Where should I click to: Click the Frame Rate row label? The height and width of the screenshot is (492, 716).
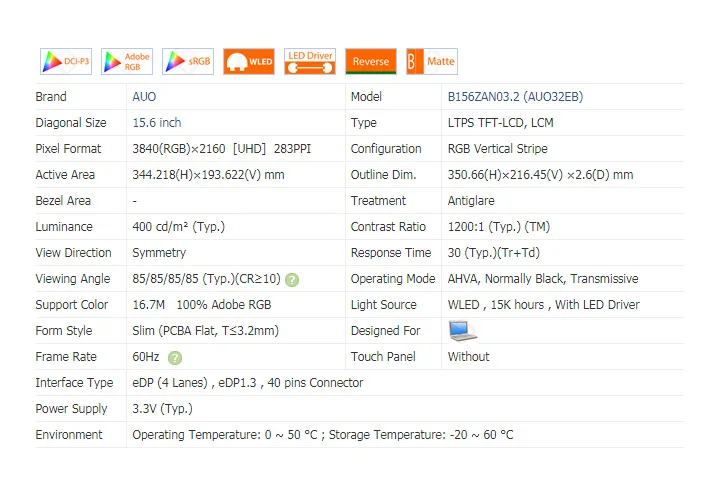66,357
